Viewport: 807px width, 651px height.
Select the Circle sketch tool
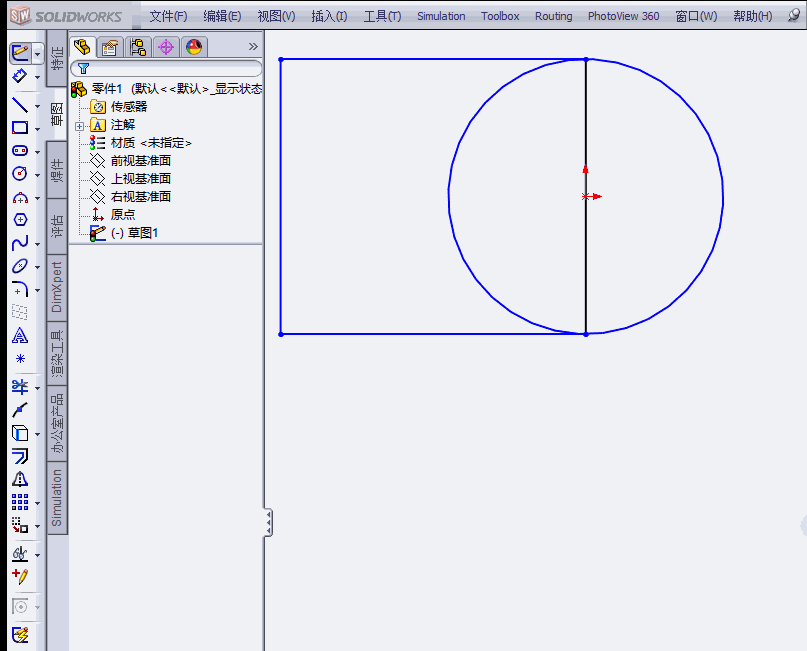pyautogui.click(x=20, y=173)
